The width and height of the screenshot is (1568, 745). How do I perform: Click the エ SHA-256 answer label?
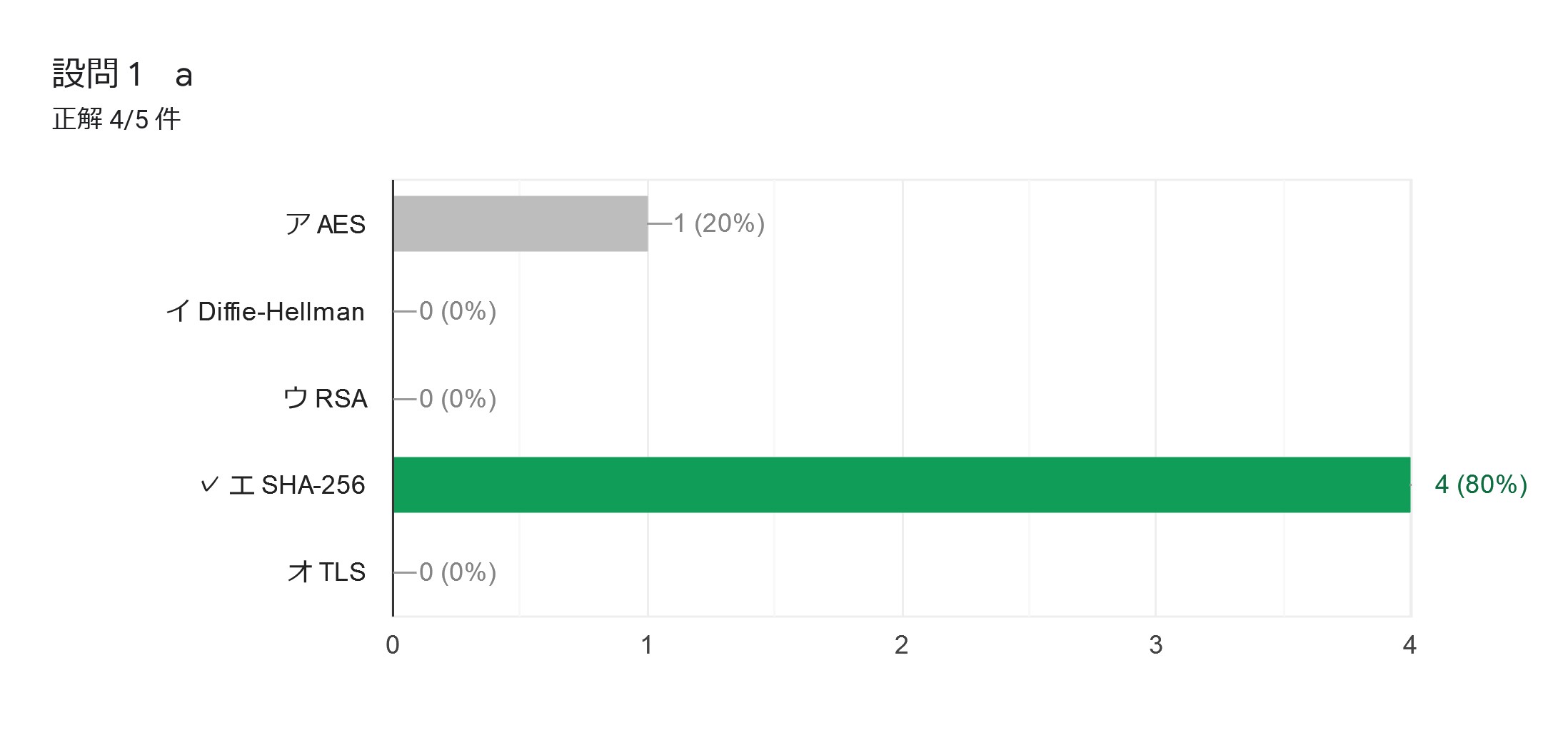pyautogui.click(x=297, y=485)
